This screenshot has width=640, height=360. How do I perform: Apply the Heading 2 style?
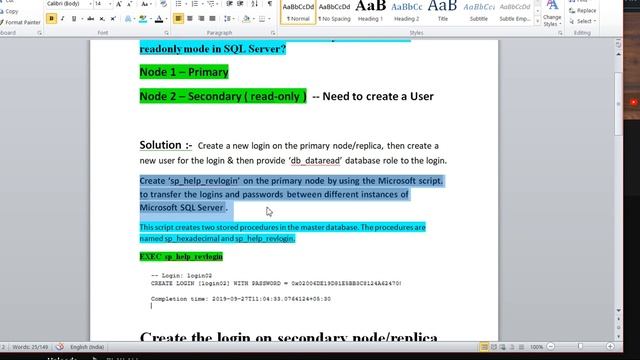(x=407, y=12)
